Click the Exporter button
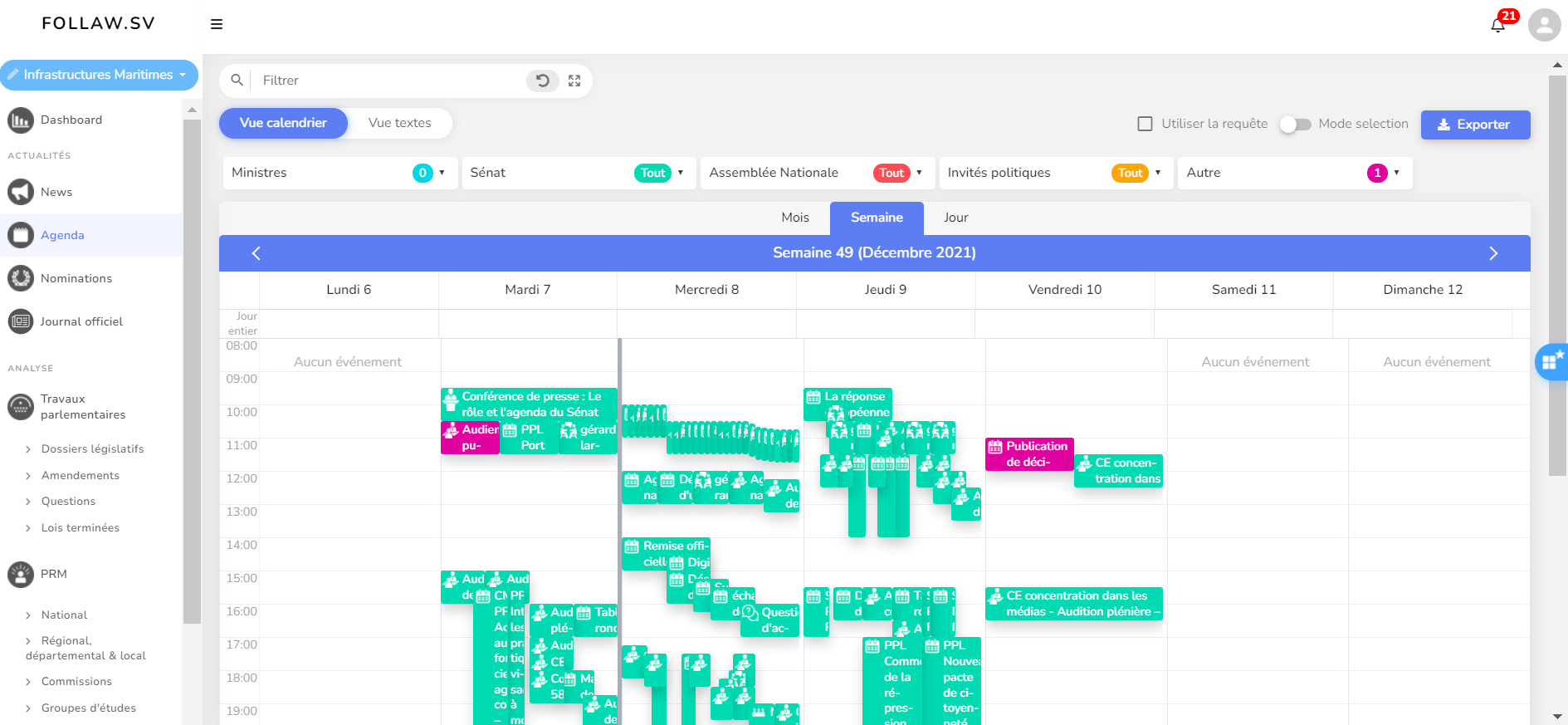Screen dimensions: 1568x725 (x=1474, y=125)
